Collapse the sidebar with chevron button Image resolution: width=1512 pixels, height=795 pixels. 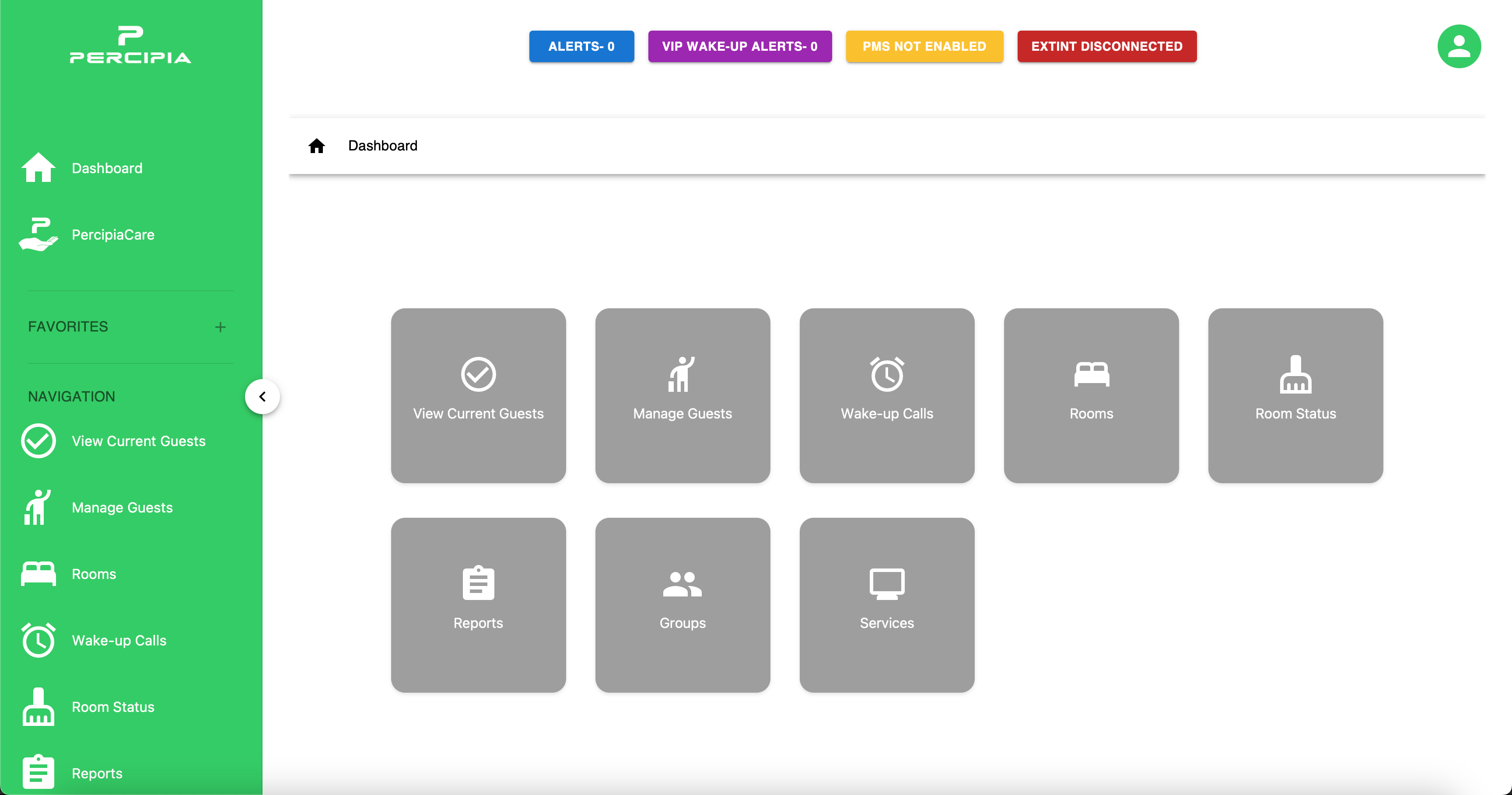[x=262, y=397]
